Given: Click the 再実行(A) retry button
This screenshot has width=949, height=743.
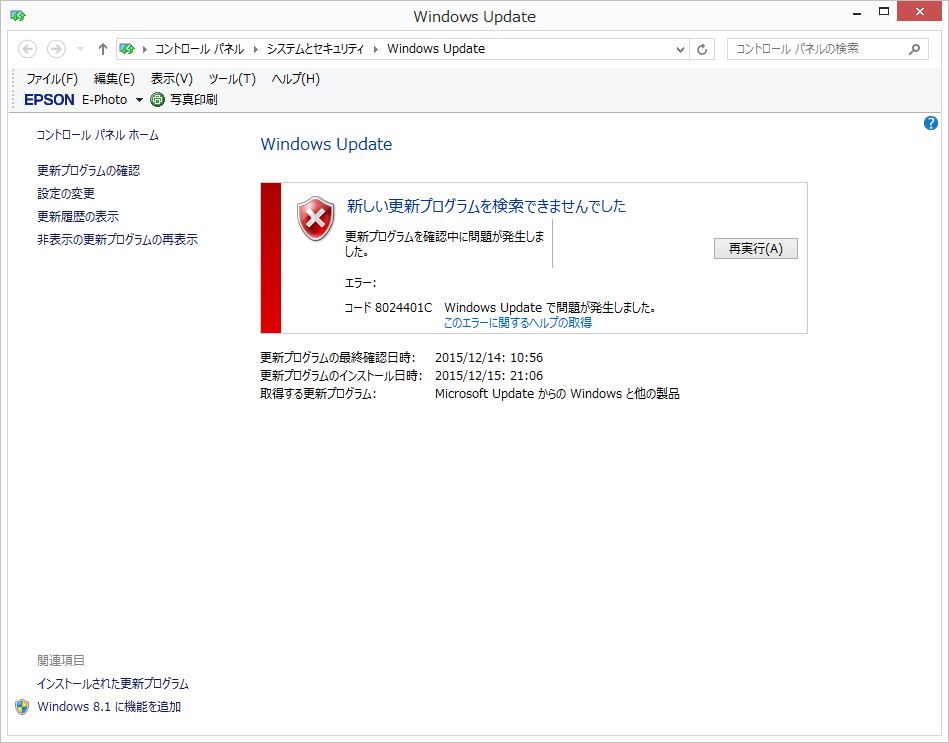Looking at the screenshot, I should point(755,249).
